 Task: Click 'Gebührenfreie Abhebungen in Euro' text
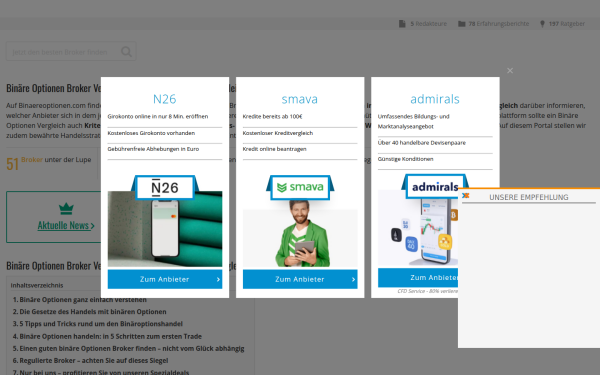pyautogui.click(x=153, y=149)
